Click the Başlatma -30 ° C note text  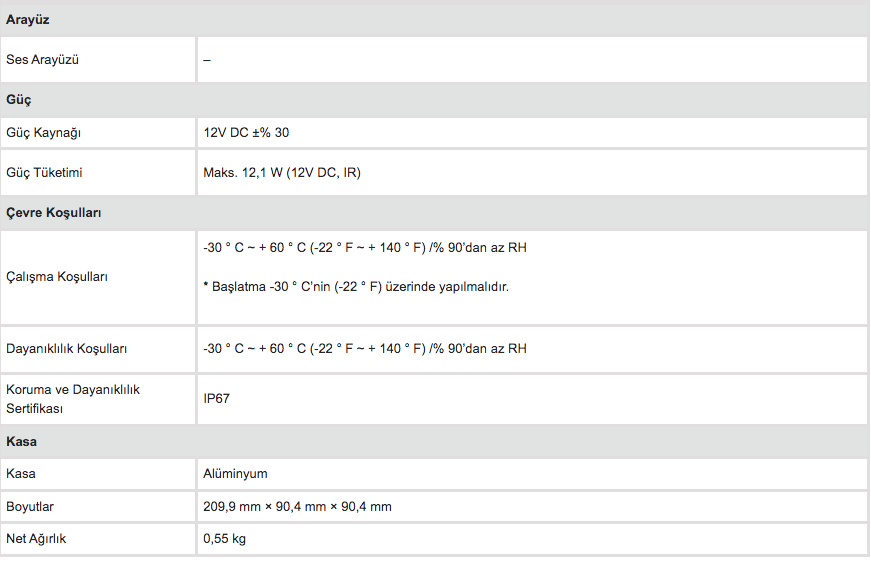pyautogui.click(x=356, y=287)
